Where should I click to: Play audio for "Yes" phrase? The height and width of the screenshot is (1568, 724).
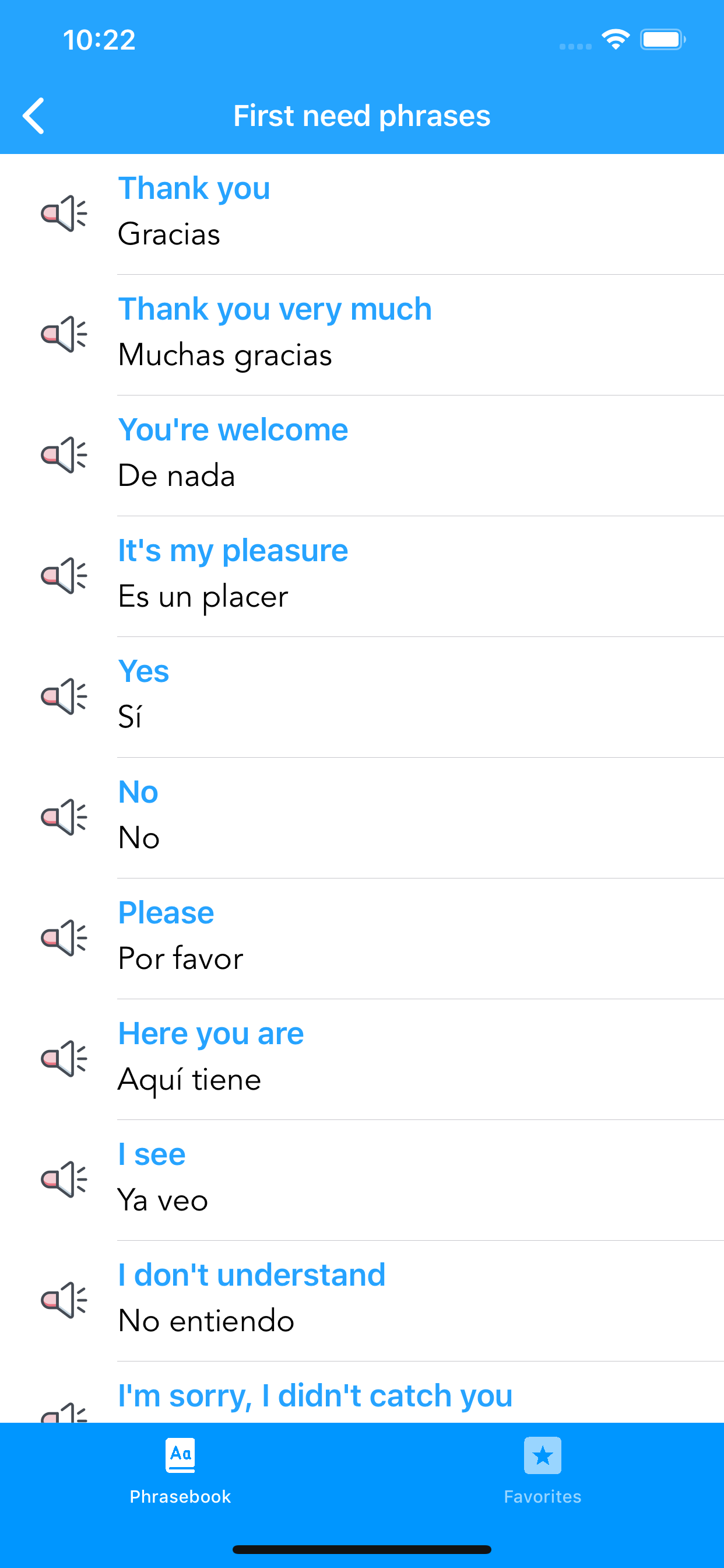pos(64,696)
